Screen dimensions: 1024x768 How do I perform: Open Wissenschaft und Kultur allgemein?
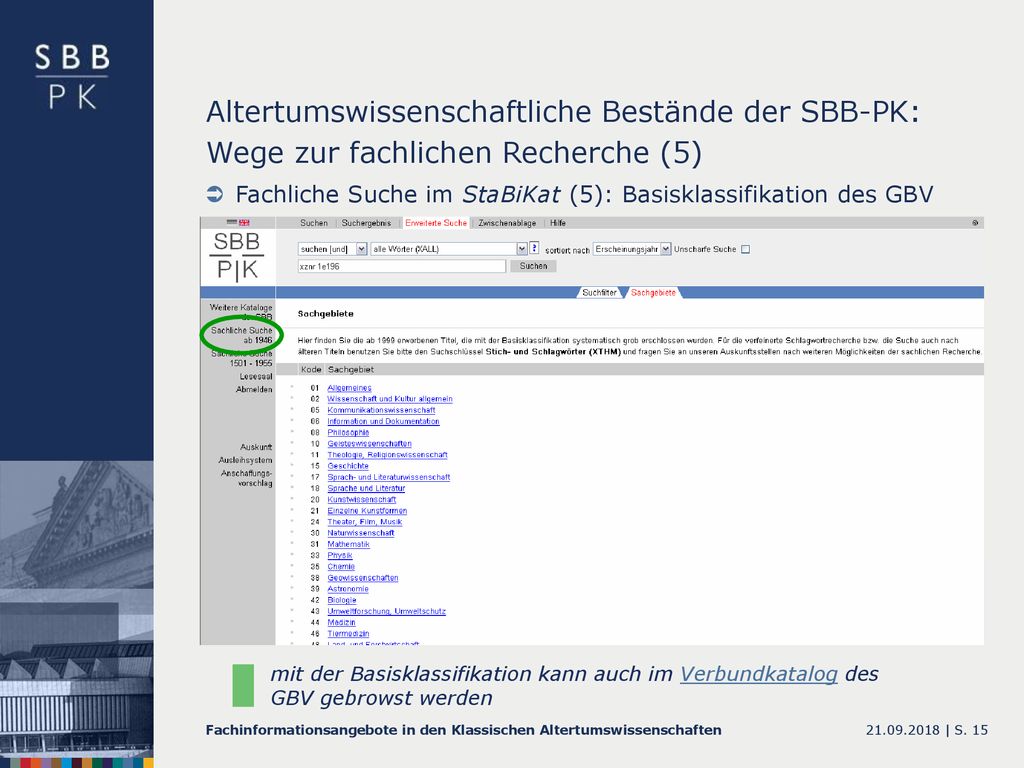[390, 399]
